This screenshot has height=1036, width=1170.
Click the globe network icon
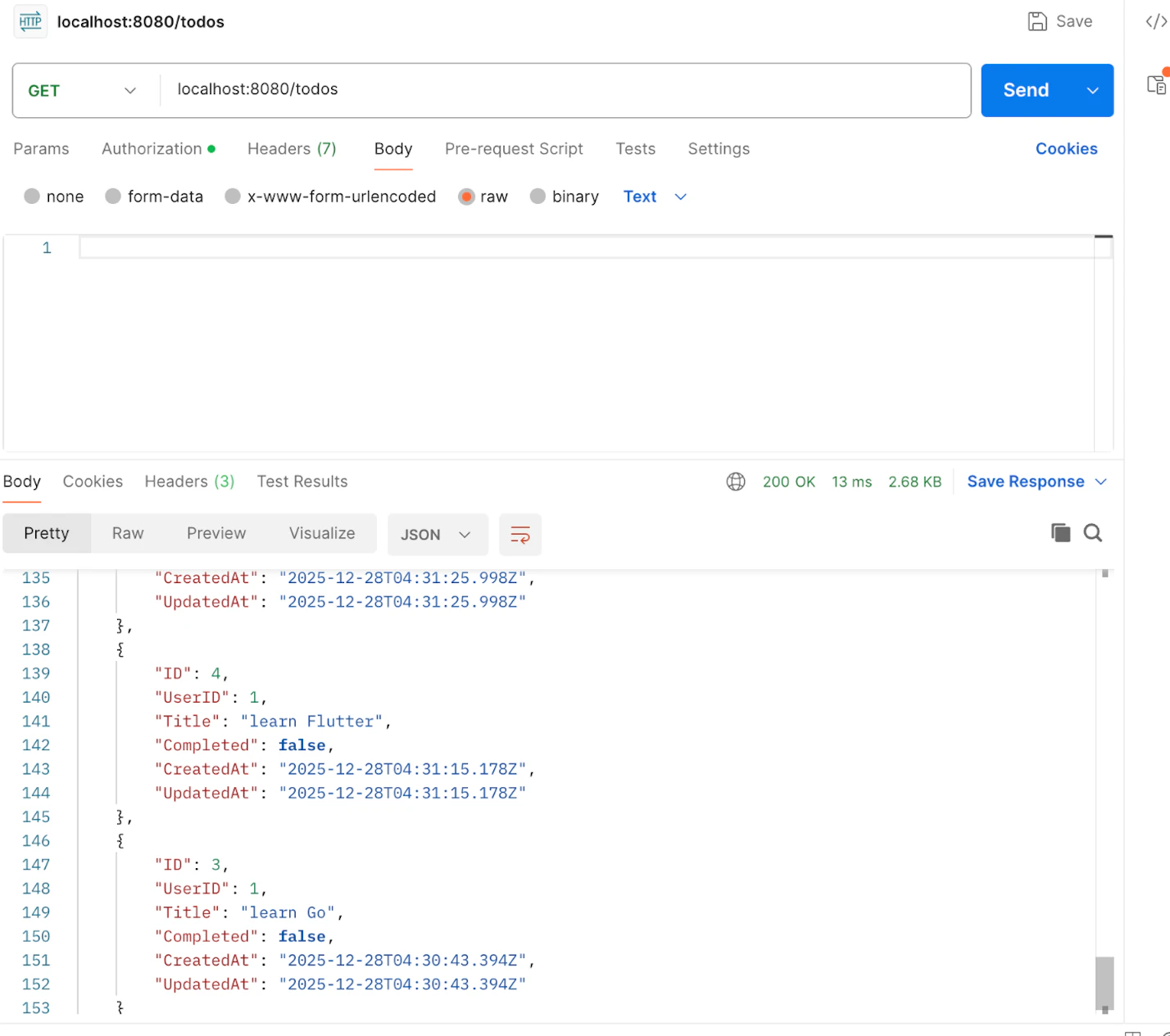click(x=736, y=482)
